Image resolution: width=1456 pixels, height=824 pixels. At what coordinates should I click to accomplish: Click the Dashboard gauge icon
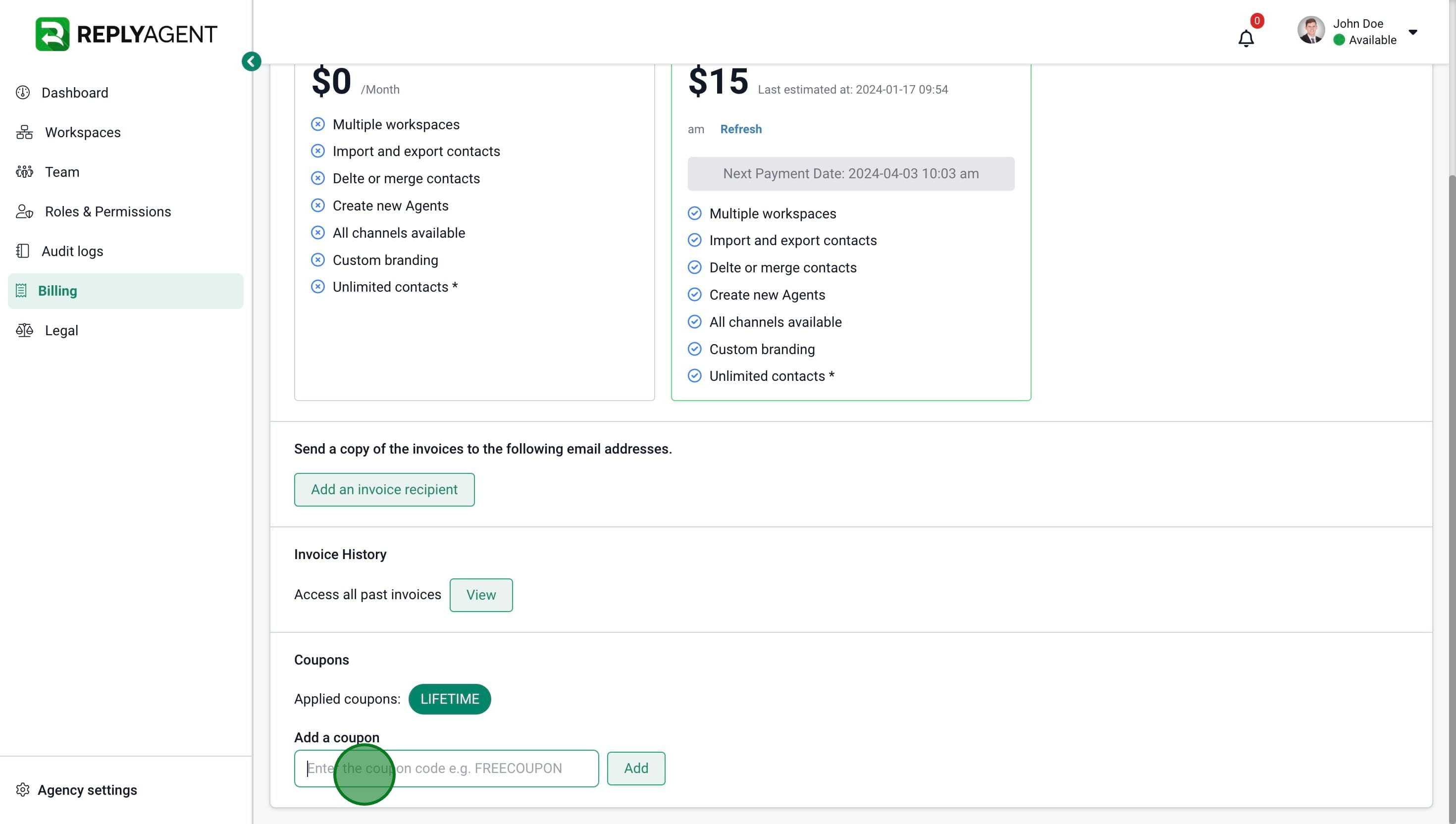(x=23, y=93)
